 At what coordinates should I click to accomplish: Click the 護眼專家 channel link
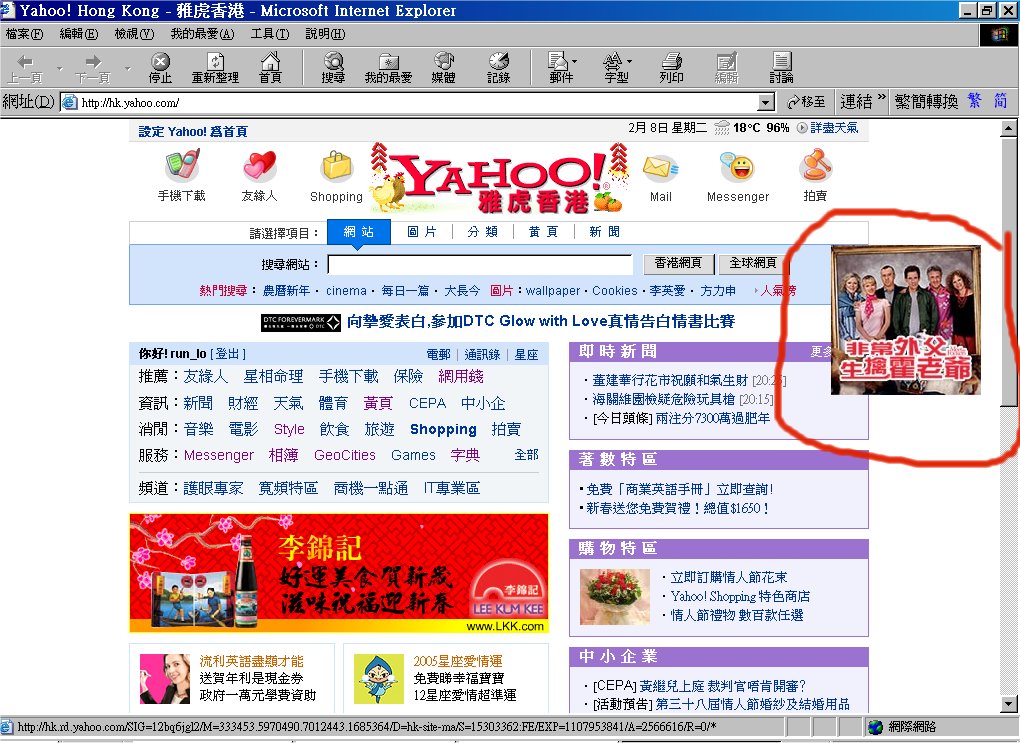[213, 488]
